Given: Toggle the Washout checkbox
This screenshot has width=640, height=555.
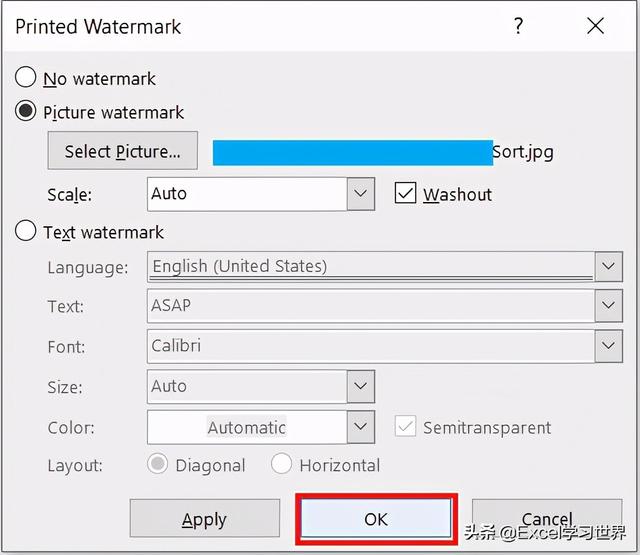Looking at the screenshot, I should pos(405,193).
